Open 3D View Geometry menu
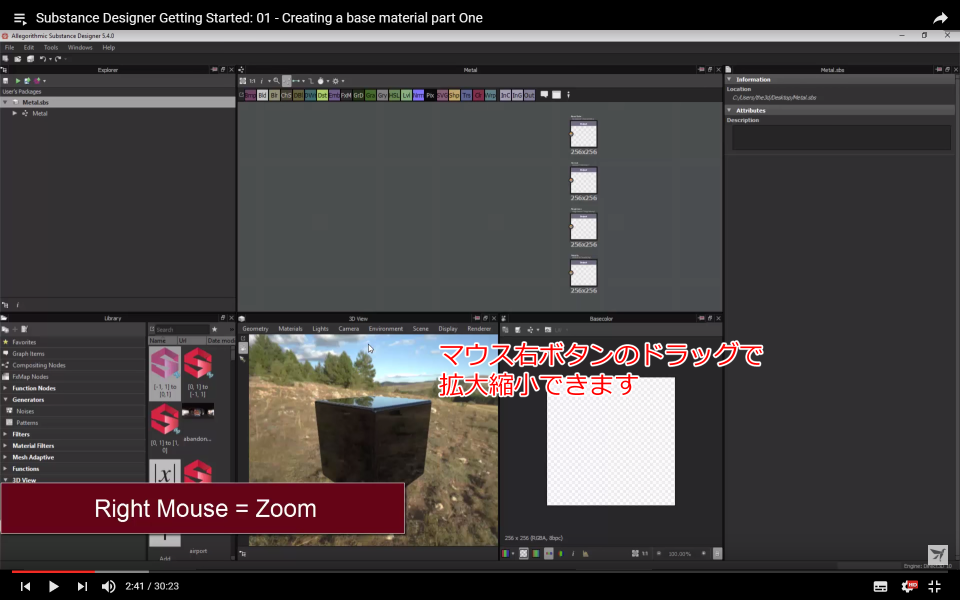Image resolution: width=960 pixels, height=600 pixels. [255, 329]
